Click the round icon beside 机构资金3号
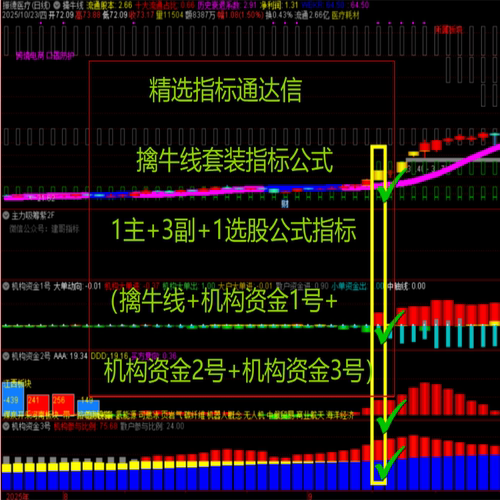Image resolution: width=500 pixels, height=500 pixels. click(x=6, y=426)
